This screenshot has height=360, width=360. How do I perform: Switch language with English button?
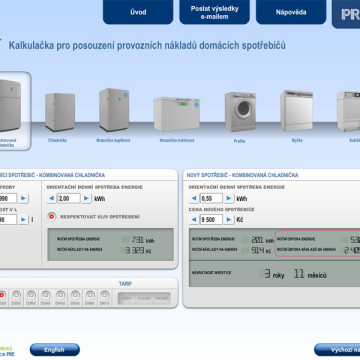55,350
